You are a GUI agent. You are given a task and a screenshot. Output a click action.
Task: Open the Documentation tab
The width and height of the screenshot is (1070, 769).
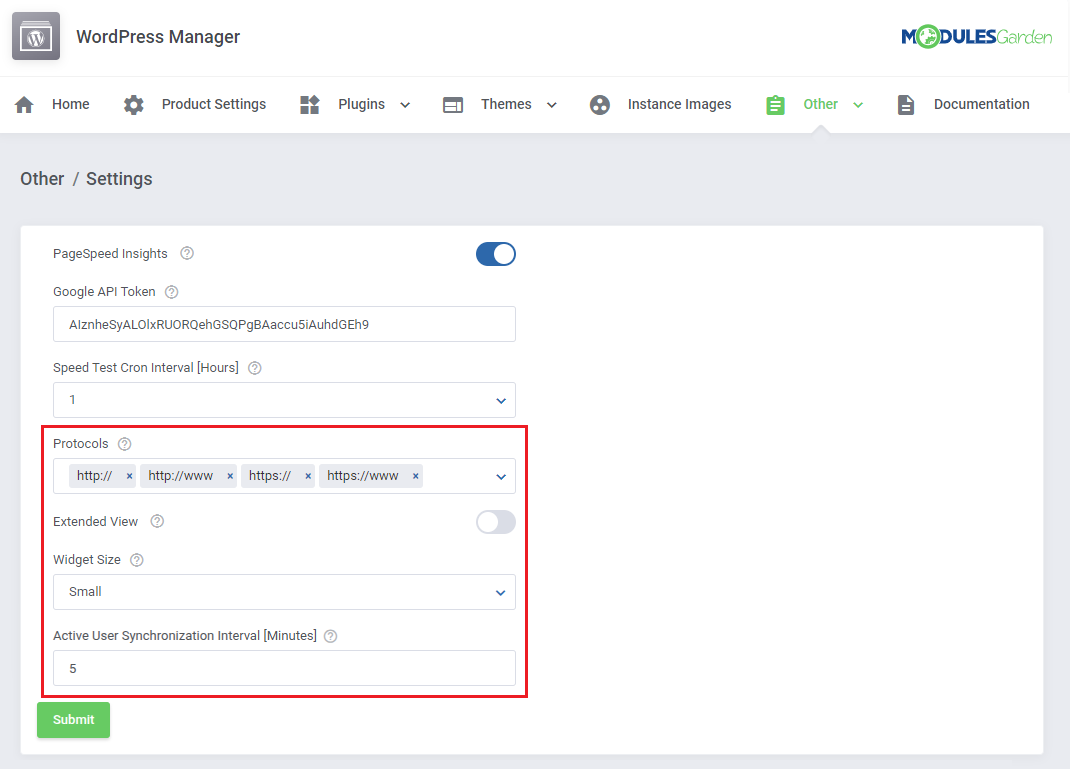981,104
